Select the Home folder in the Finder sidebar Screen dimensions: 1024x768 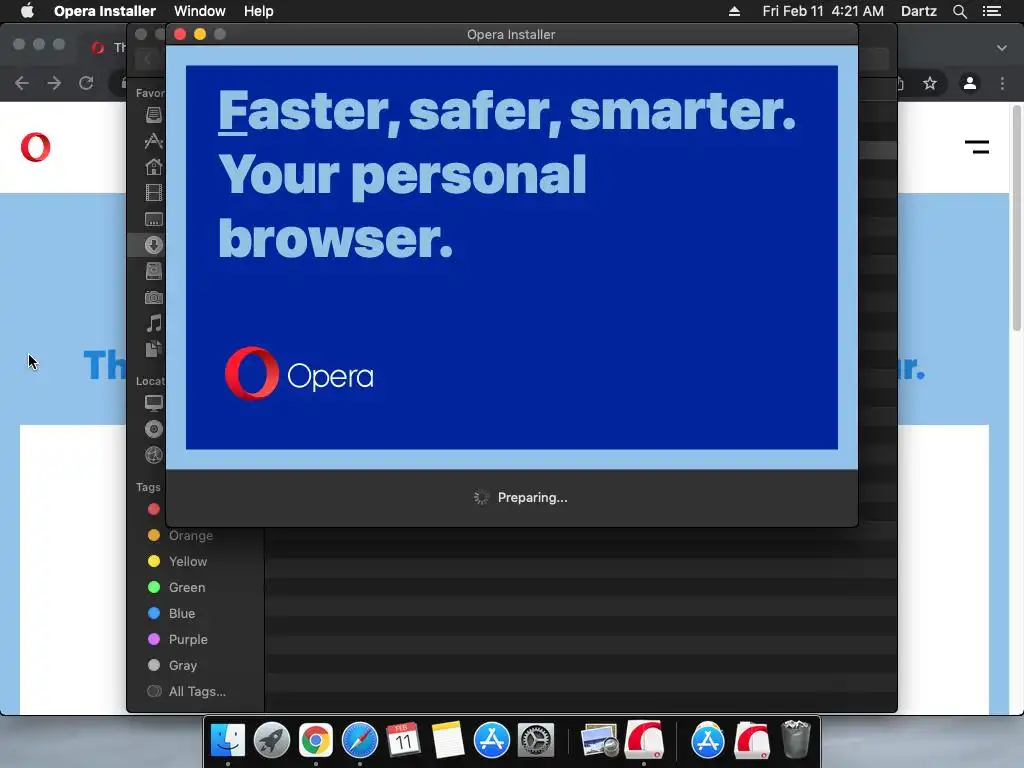click(x=153, y=167)
